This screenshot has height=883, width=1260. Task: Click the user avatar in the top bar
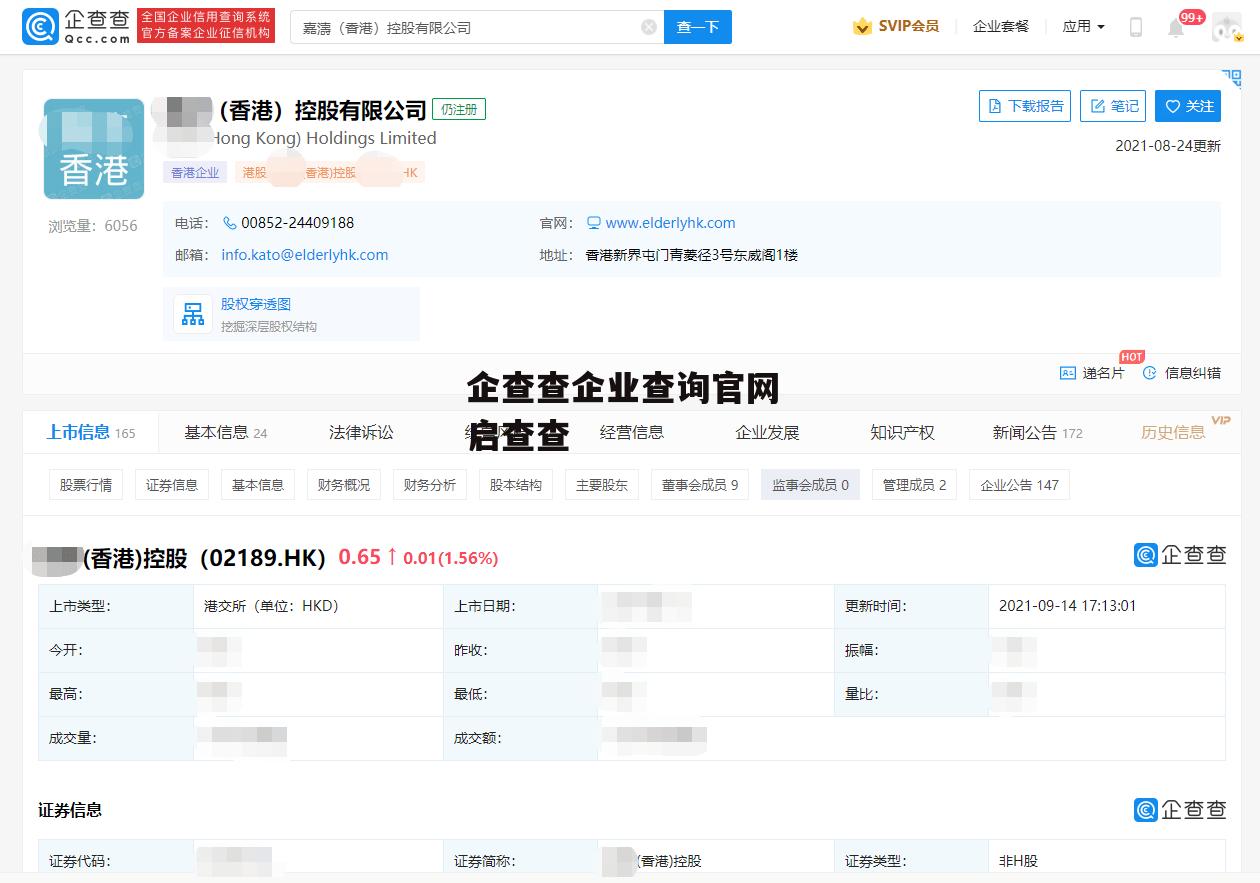pyautogui.click(x=1226, y=27)
